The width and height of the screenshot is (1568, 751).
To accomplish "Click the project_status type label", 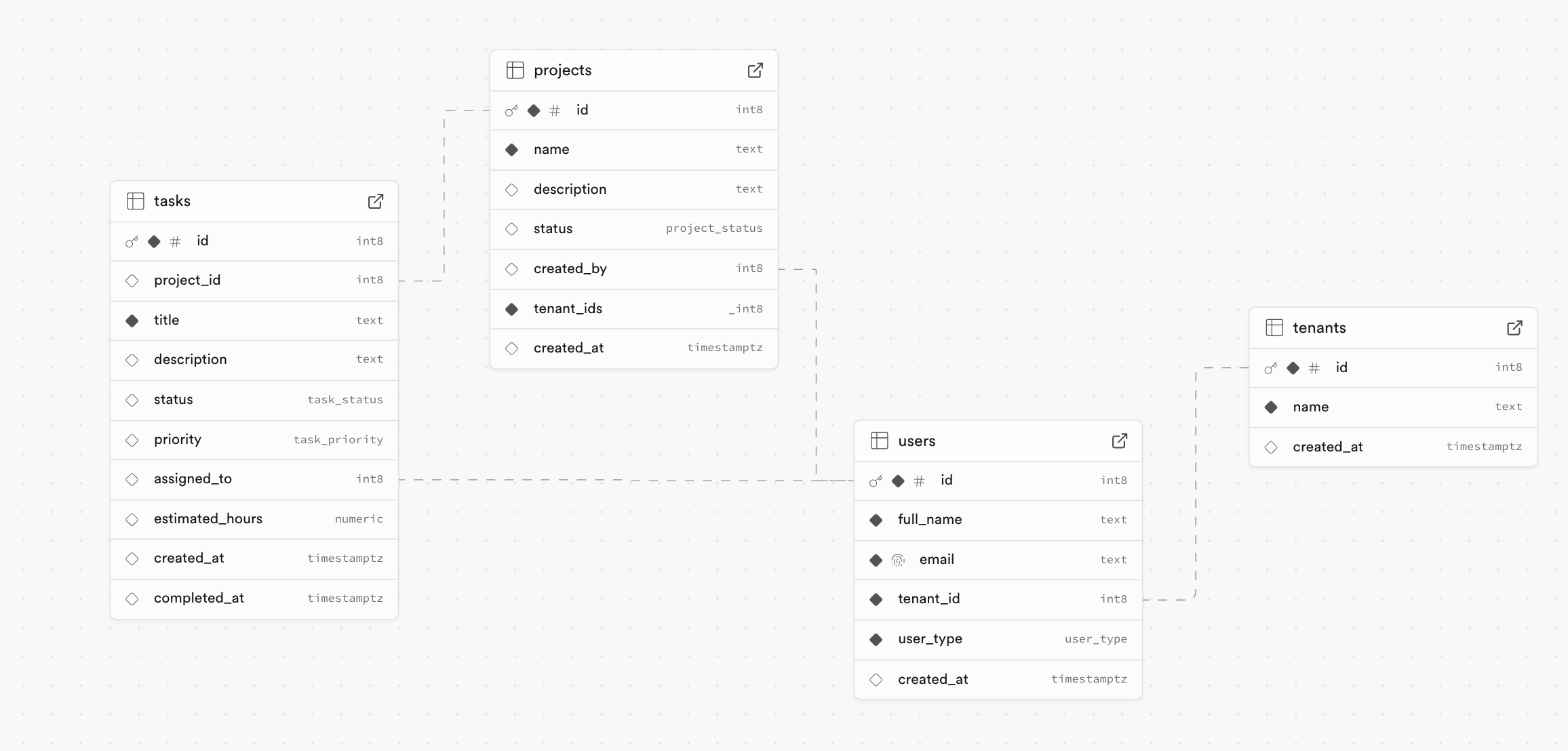I will [713, 228].
